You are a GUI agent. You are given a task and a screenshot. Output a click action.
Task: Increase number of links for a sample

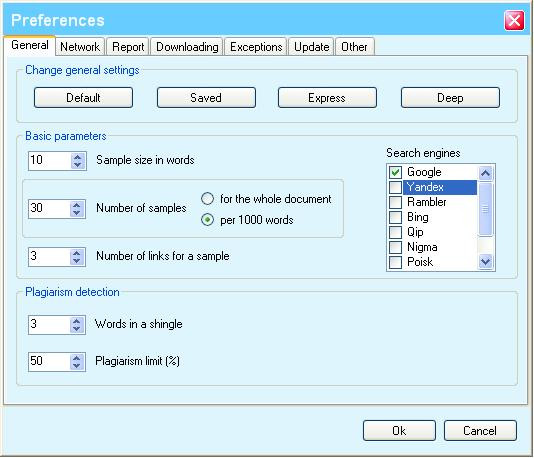(x=77, y=253)
